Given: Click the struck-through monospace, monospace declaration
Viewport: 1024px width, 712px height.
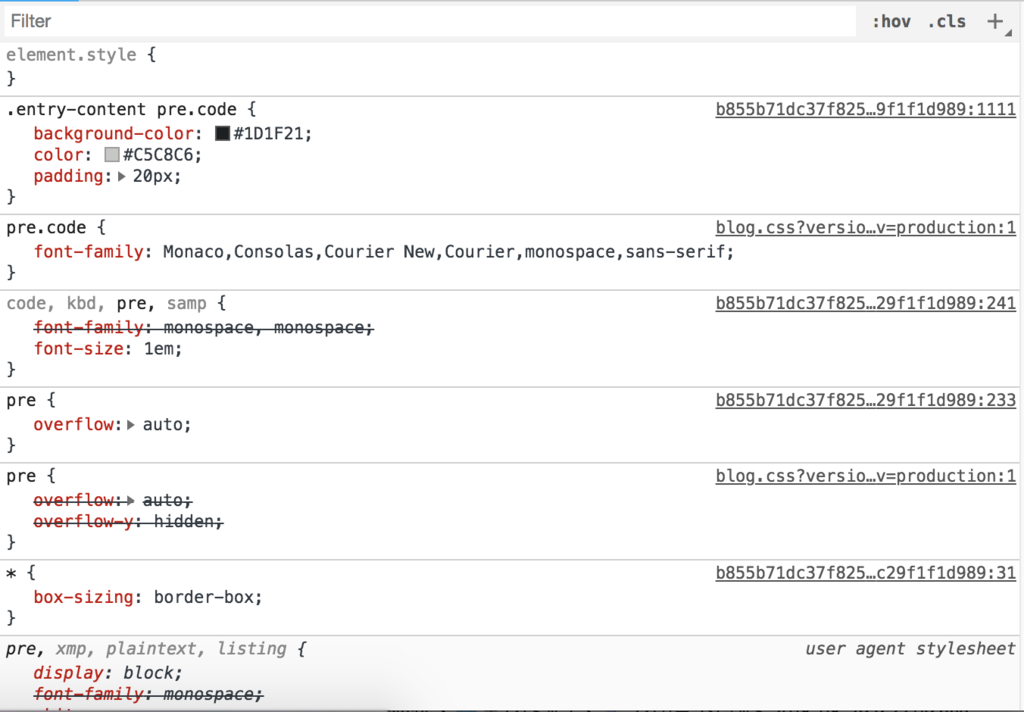Looking at the screenshot, I should click(x=204, y=327).
